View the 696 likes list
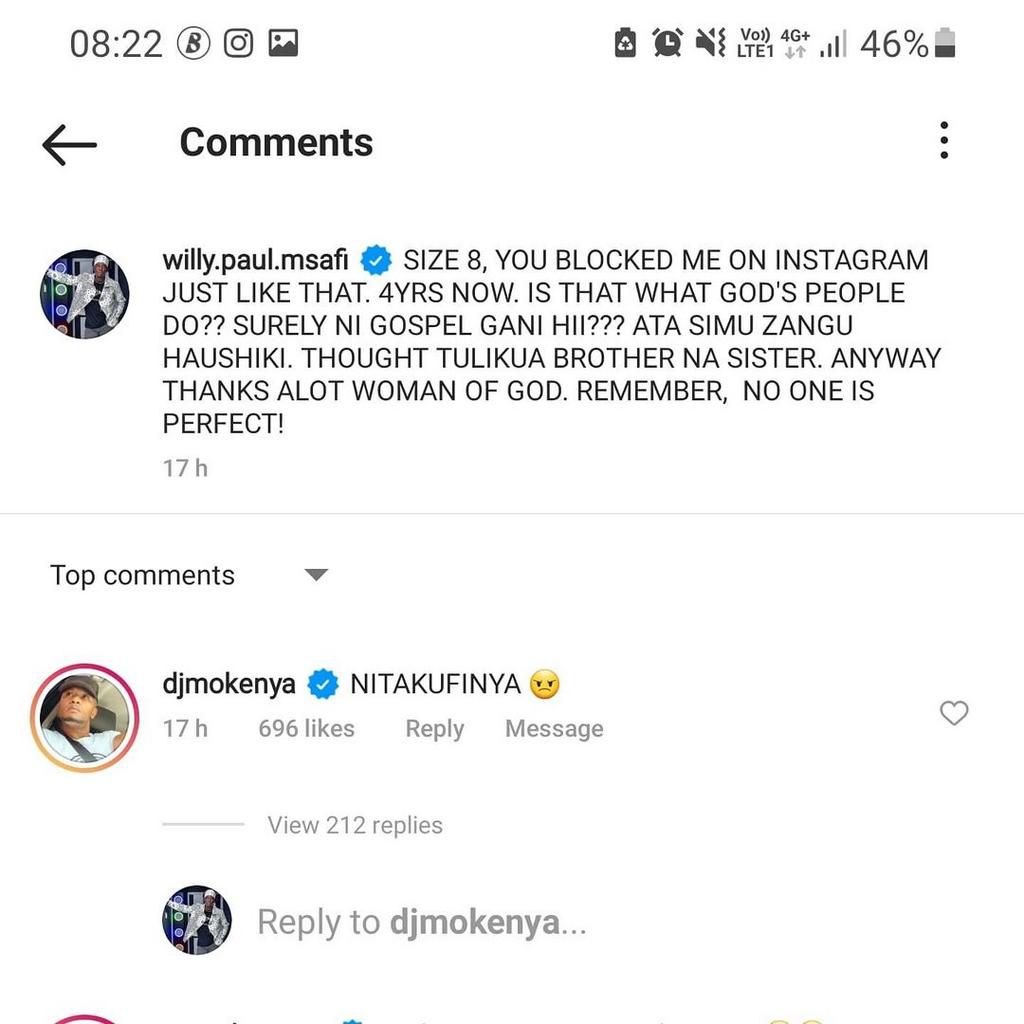The image size is (1024, 1024). (x=306, y=729)
